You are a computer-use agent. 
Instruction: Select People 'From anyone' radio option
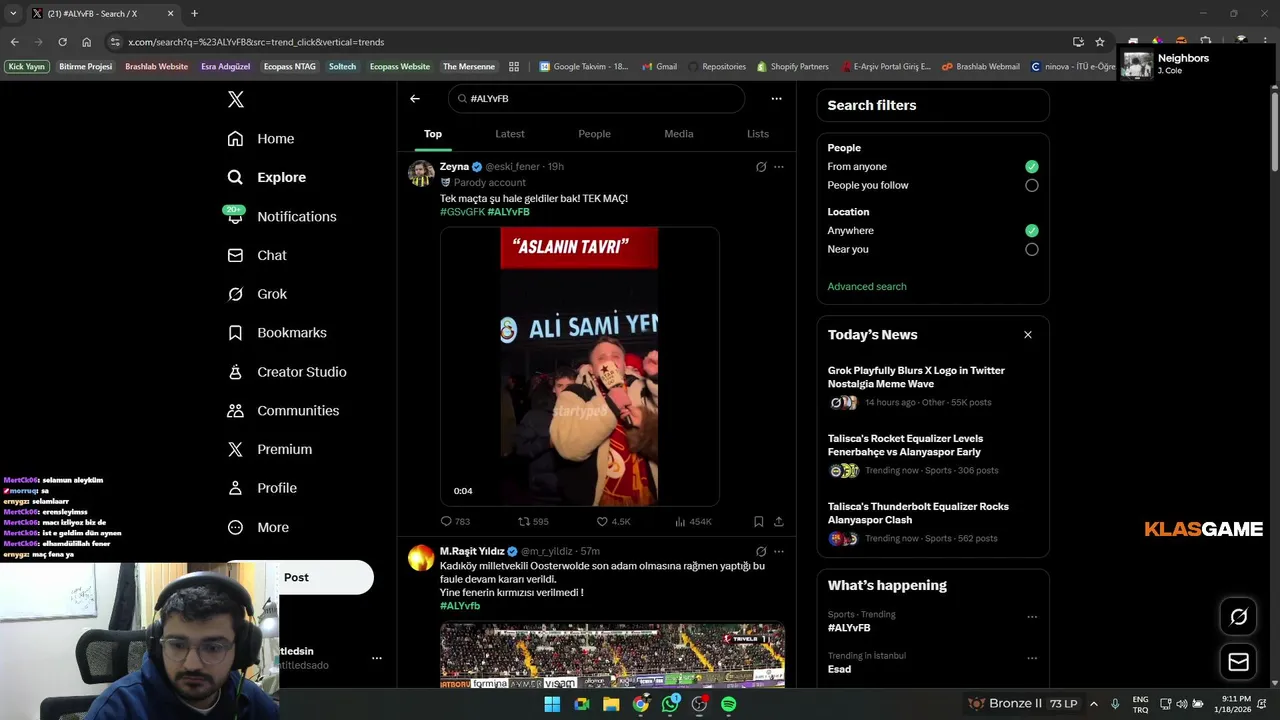pyautogui.click(x=1032, y=167)
